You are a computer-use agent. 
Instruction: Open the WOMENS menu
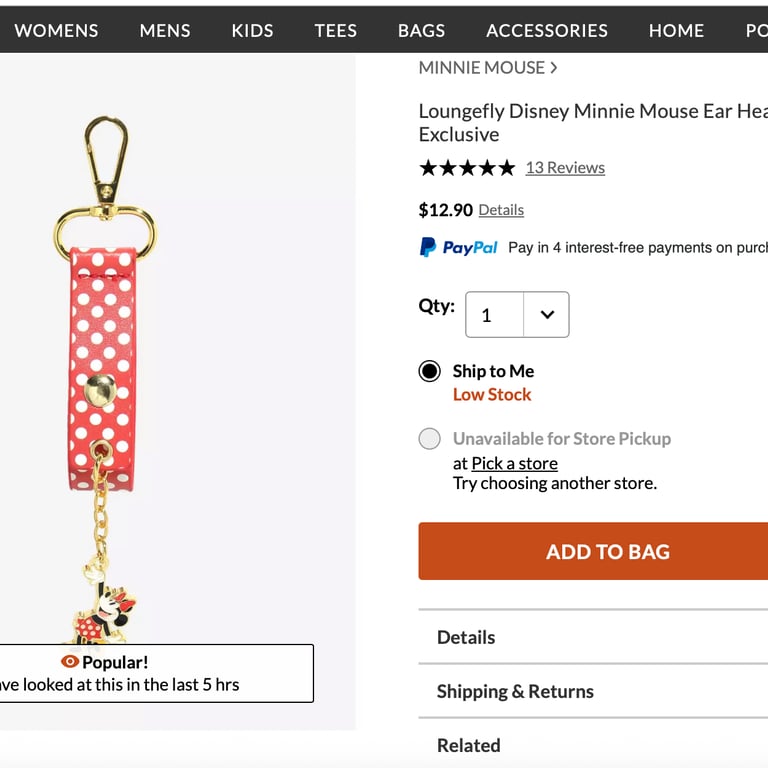tap(56, 30)
